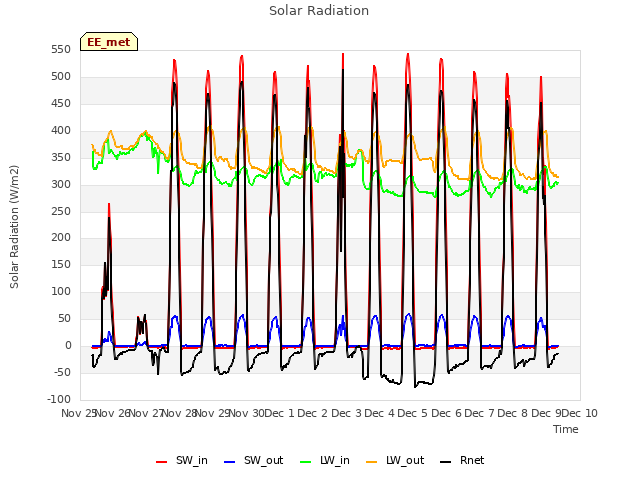Click the Rnet legend label
Image resolution: width=640 pixels, height=480 pixels.
coord(472,460)
